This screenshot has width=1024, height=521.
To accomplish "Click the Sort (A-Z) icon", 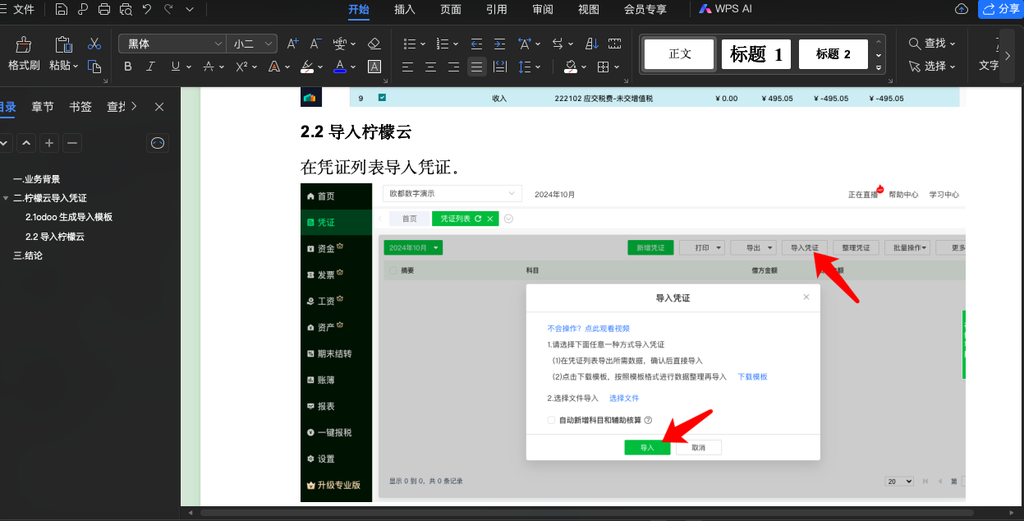I will pos(592,44).
